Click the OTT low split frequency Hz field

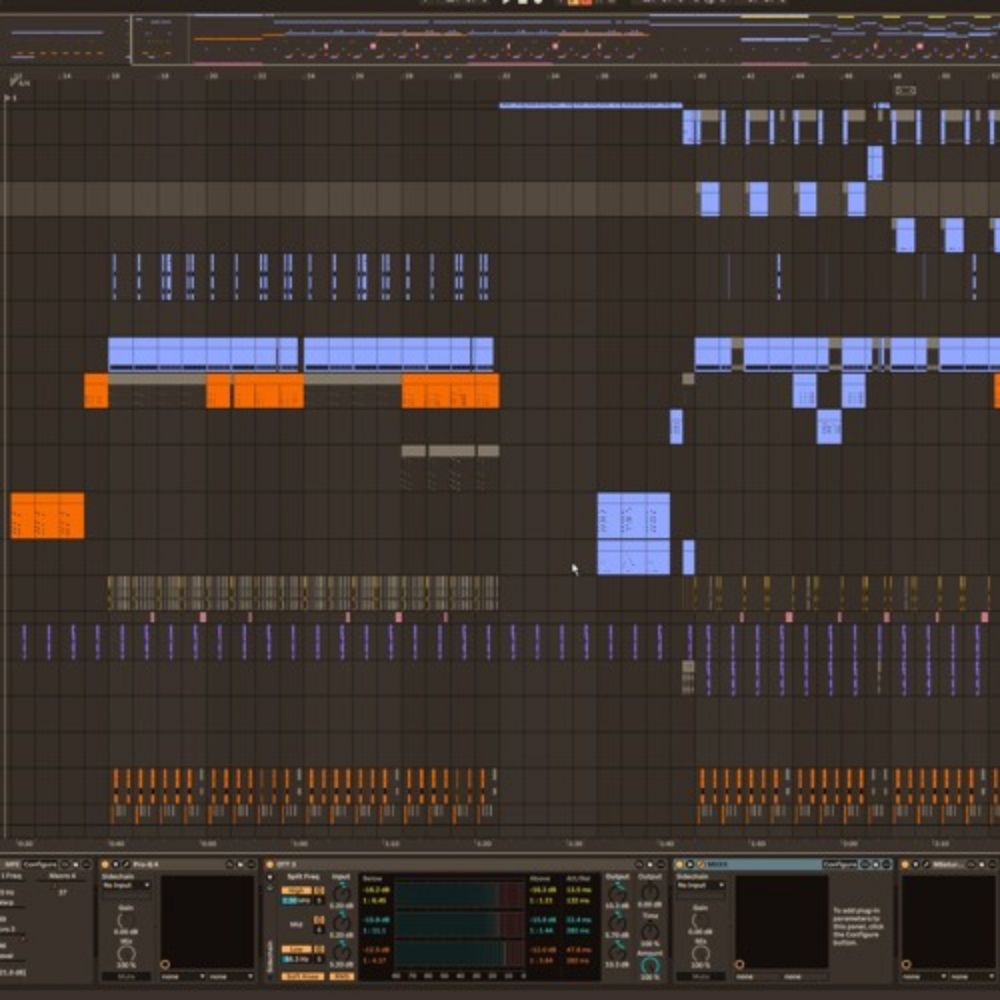click(296, 959)
